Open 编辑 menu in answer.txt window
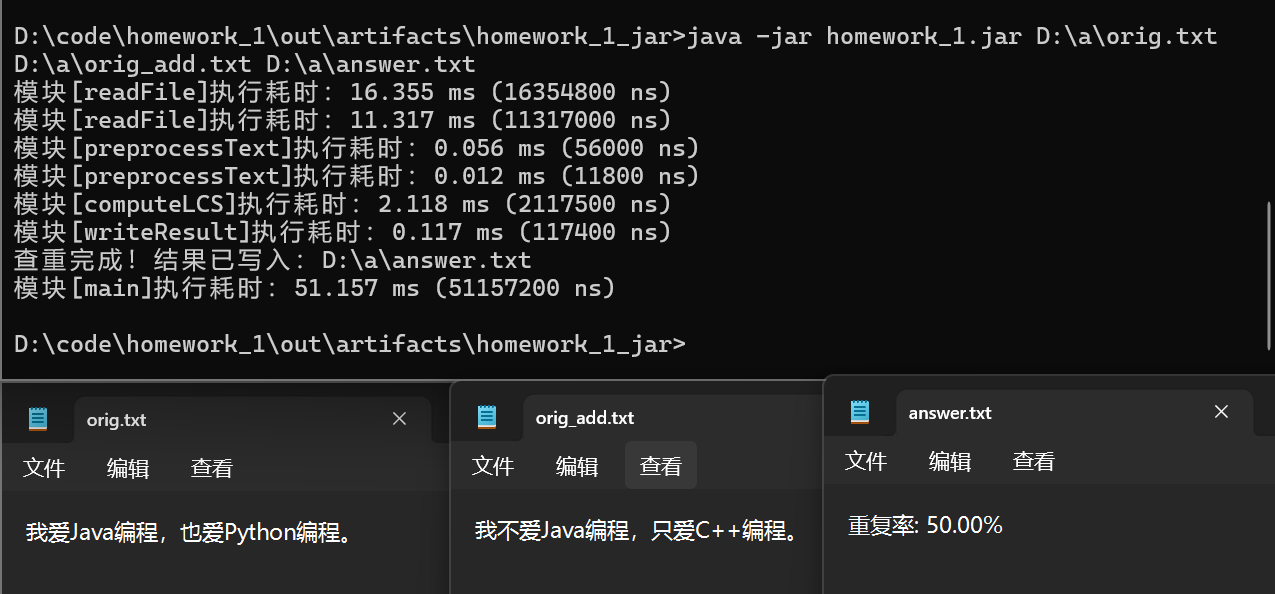Screen dimensions: 1275x594 tap(950, 461)
